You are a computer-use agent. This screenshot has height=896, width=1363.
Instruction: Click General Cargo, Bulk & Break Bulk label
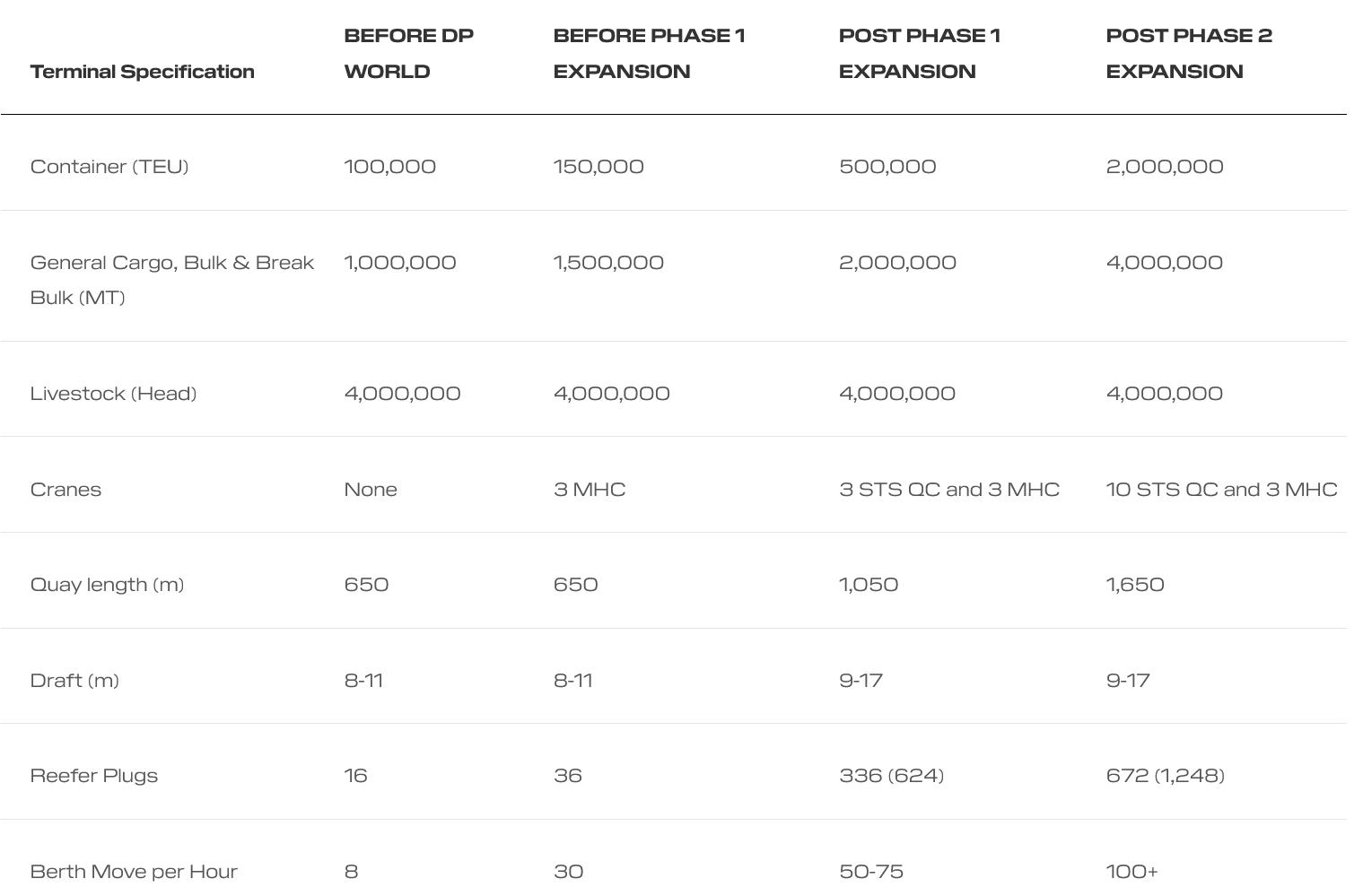click(171, 280)
